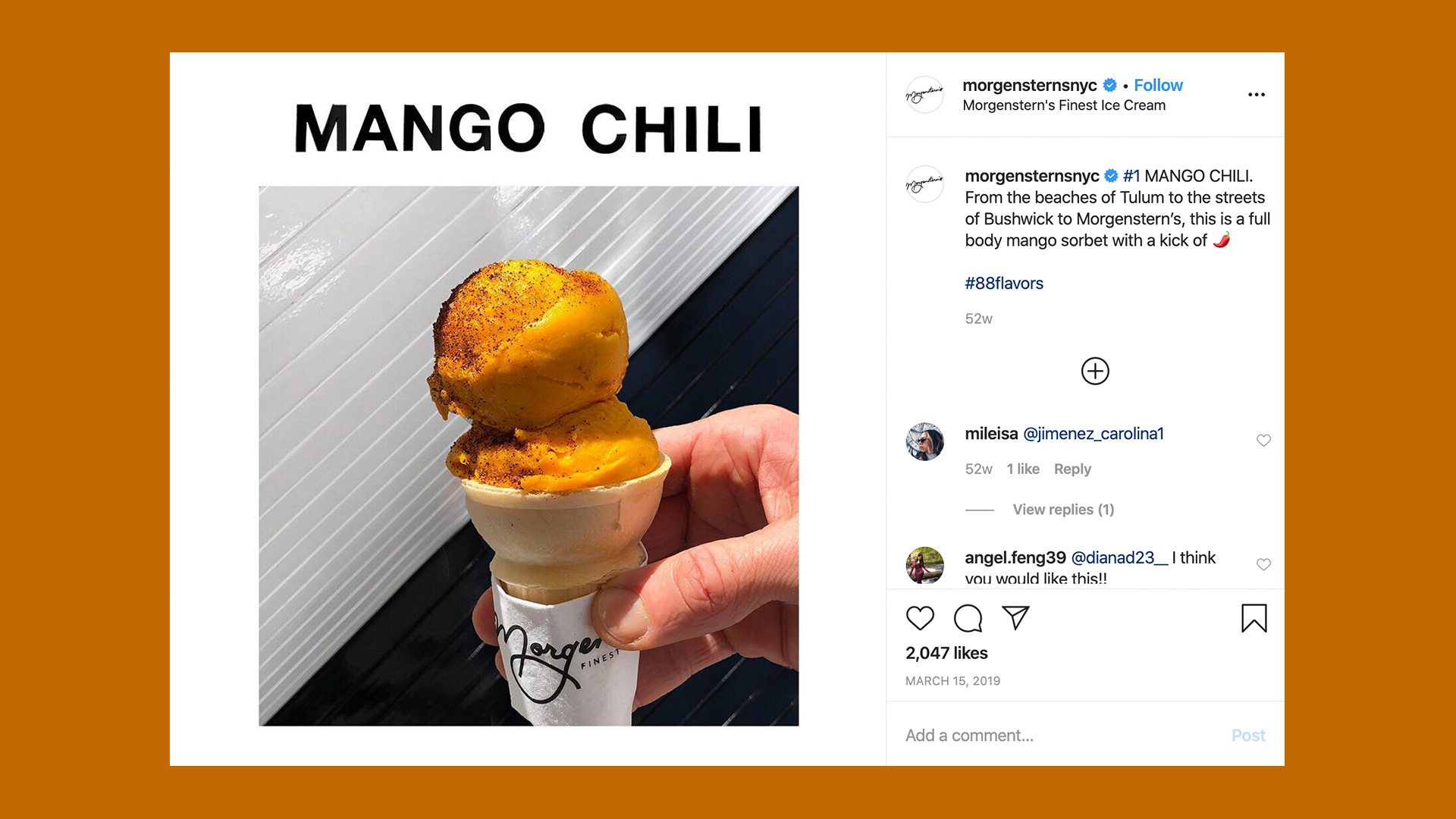Save post with the bookmark icon

tap(1254, 618)
